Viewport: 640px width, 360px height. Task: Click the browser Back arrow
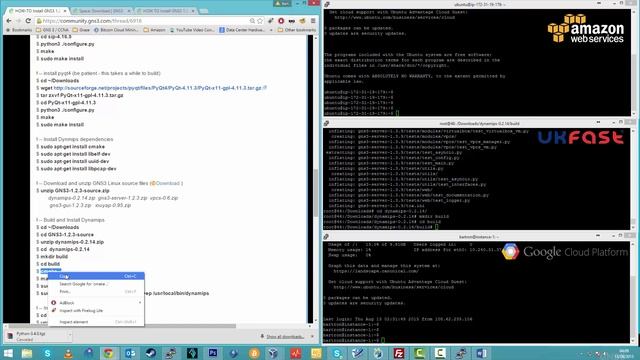coord(9,20)
